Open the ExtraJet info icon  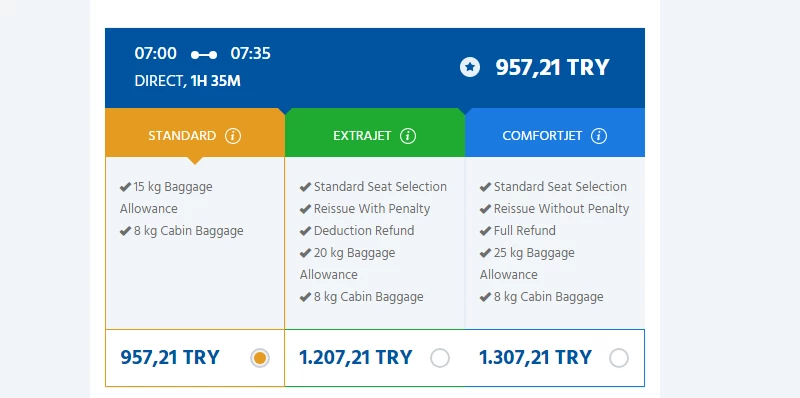point(408,136)
